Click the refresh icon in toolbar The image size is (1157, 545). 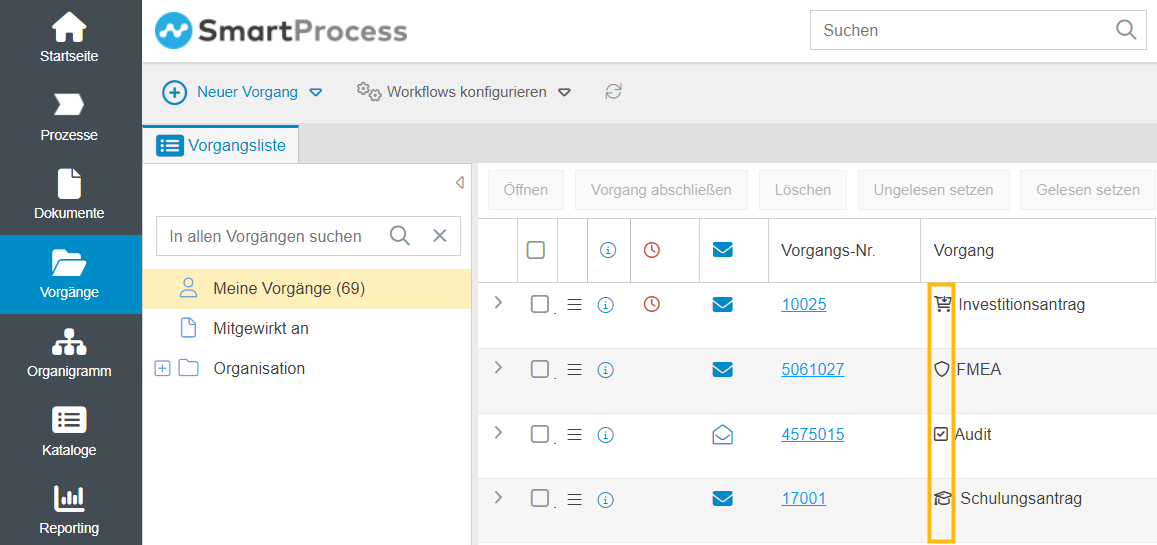pos(613,92)
